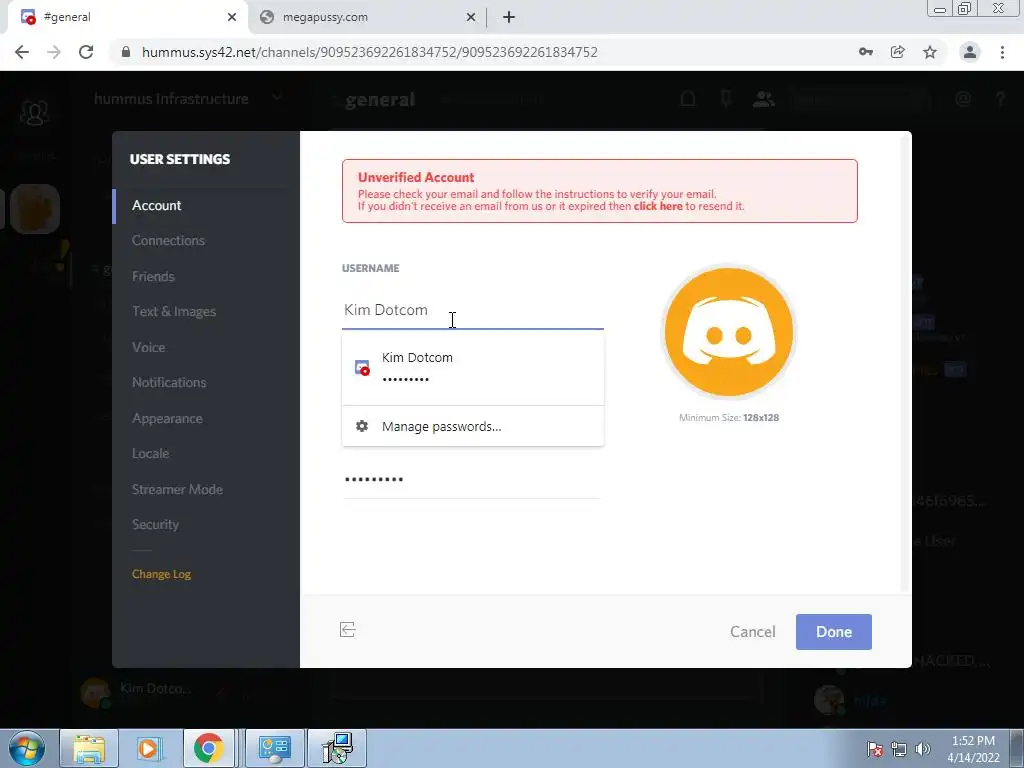This screenshot has height=768, width=1024.
Task: Reload the page with the refresh icon
Action: click(86, 52)
